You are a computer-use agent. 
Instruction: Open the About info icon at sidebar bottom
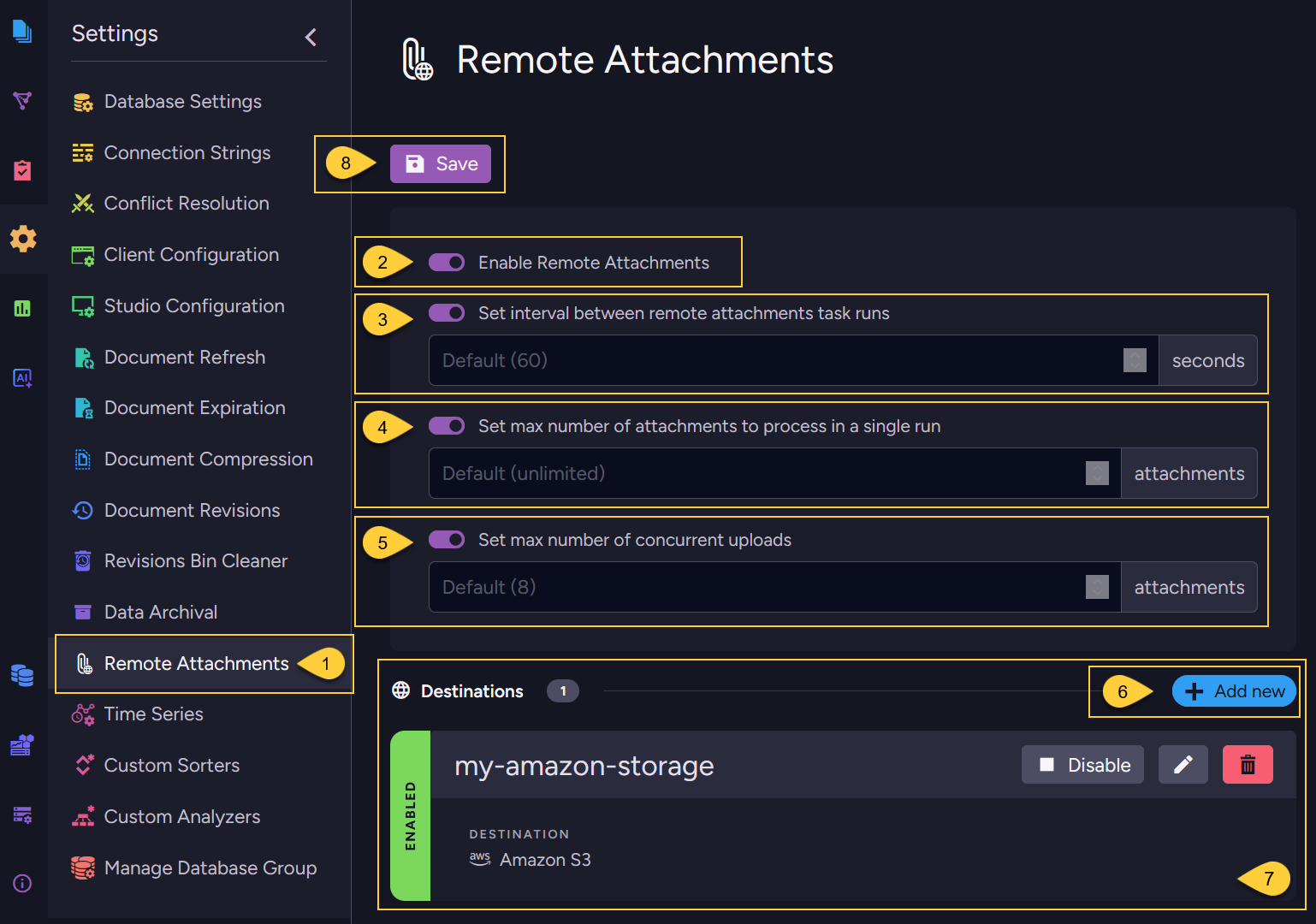(23, 883)
